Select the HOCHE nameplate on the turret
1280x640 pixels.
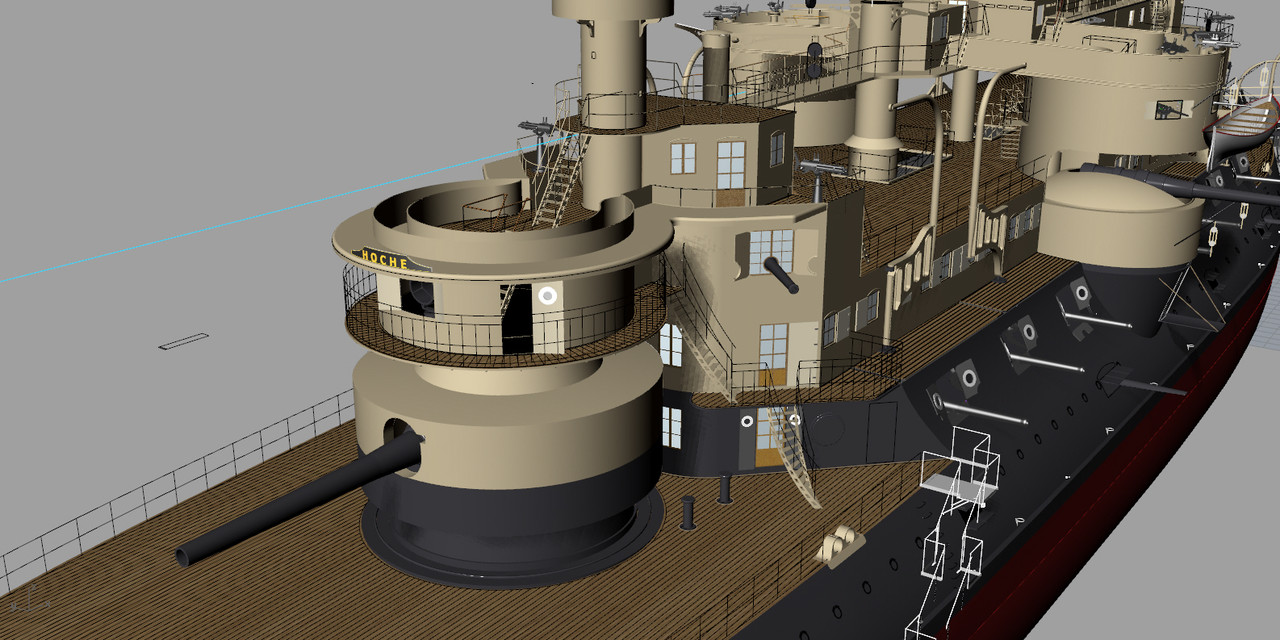point(390,260)
